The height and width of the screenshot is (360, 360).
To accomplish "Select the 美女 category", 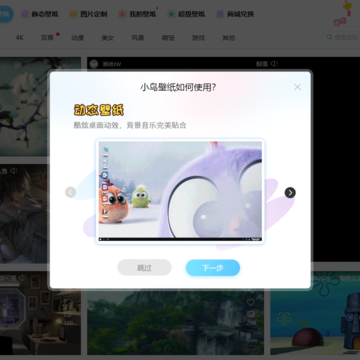I will tap(108, 38).
